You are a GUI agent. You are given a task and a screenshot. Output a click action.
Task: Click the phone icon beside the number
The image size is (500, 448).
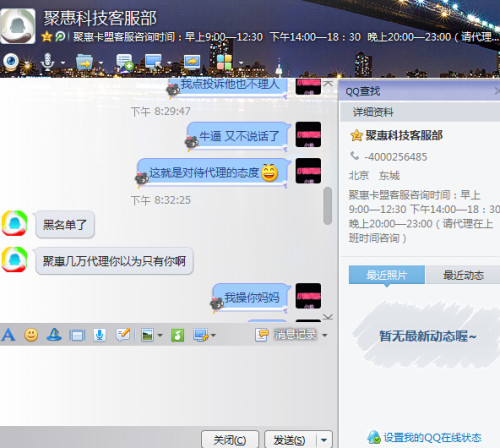coord(355,156)
